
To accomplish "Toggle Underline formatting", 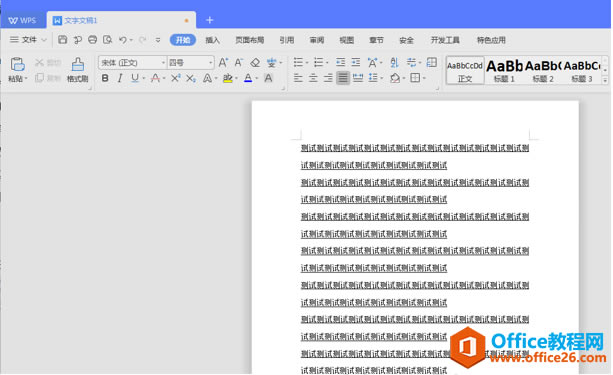I will [x=135, y=78].
